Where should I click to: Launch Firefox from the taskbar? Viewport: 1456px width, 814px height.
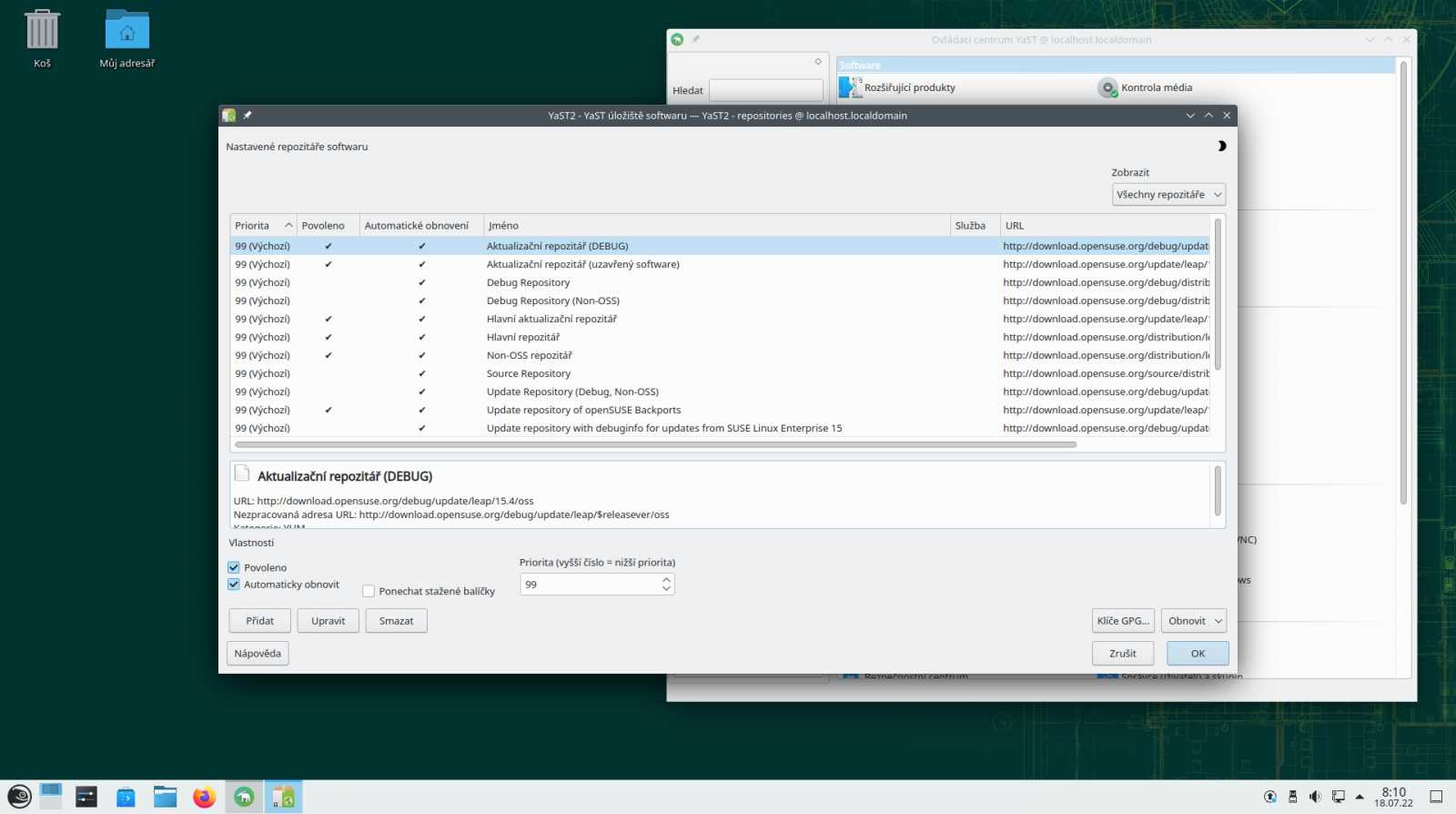204,797
